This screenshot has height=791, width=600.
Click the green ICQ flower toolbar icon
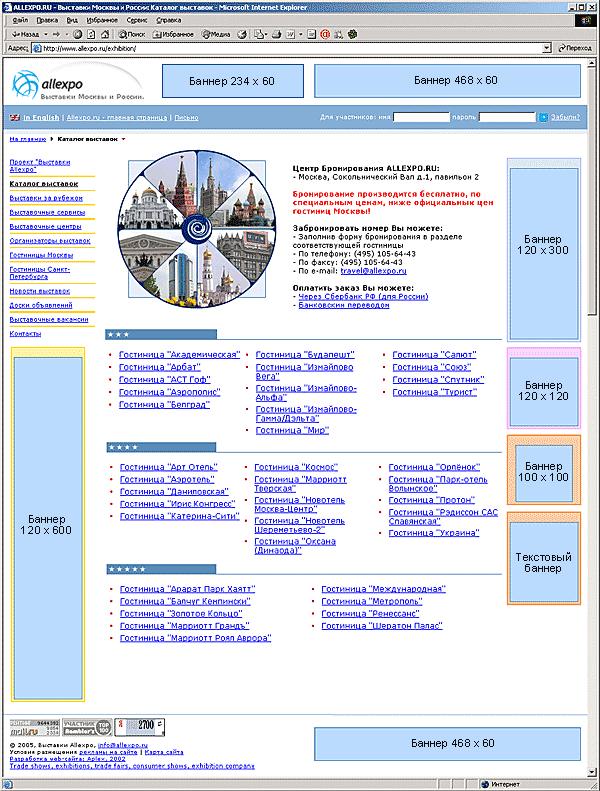pos(352,34)
